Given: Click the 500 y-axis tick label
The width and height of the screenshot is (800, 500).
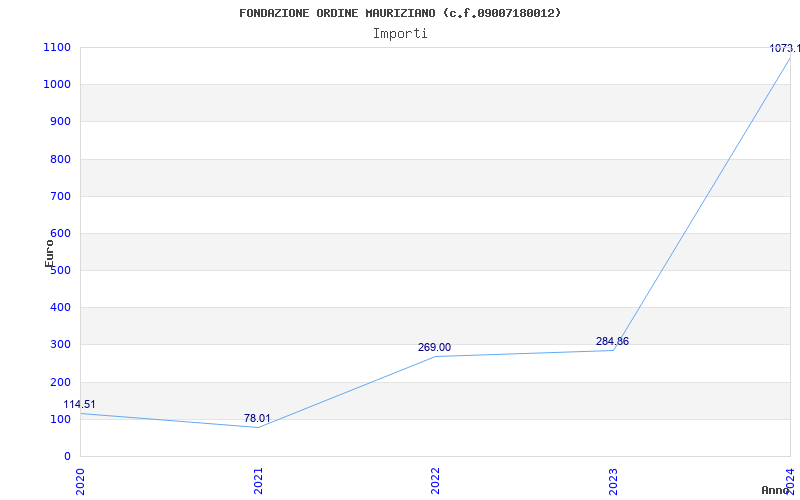Looking at the screenshot, I should (x=60, y=270).
